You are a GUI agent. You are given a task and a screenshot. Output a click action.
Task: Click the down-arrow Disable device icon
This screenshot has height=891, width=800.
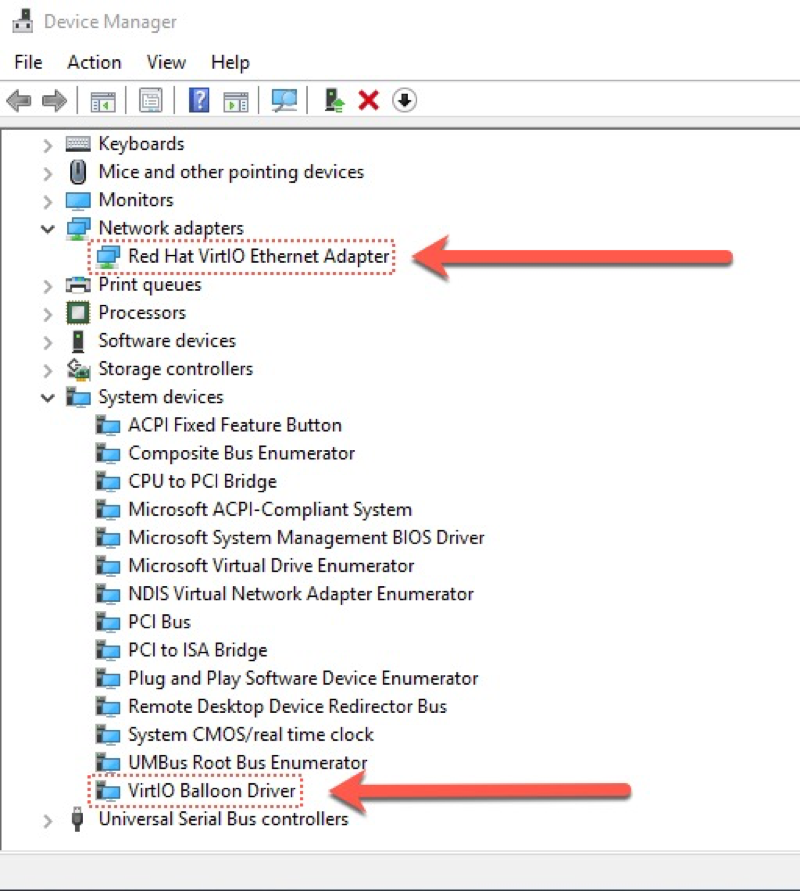(404, 101)
